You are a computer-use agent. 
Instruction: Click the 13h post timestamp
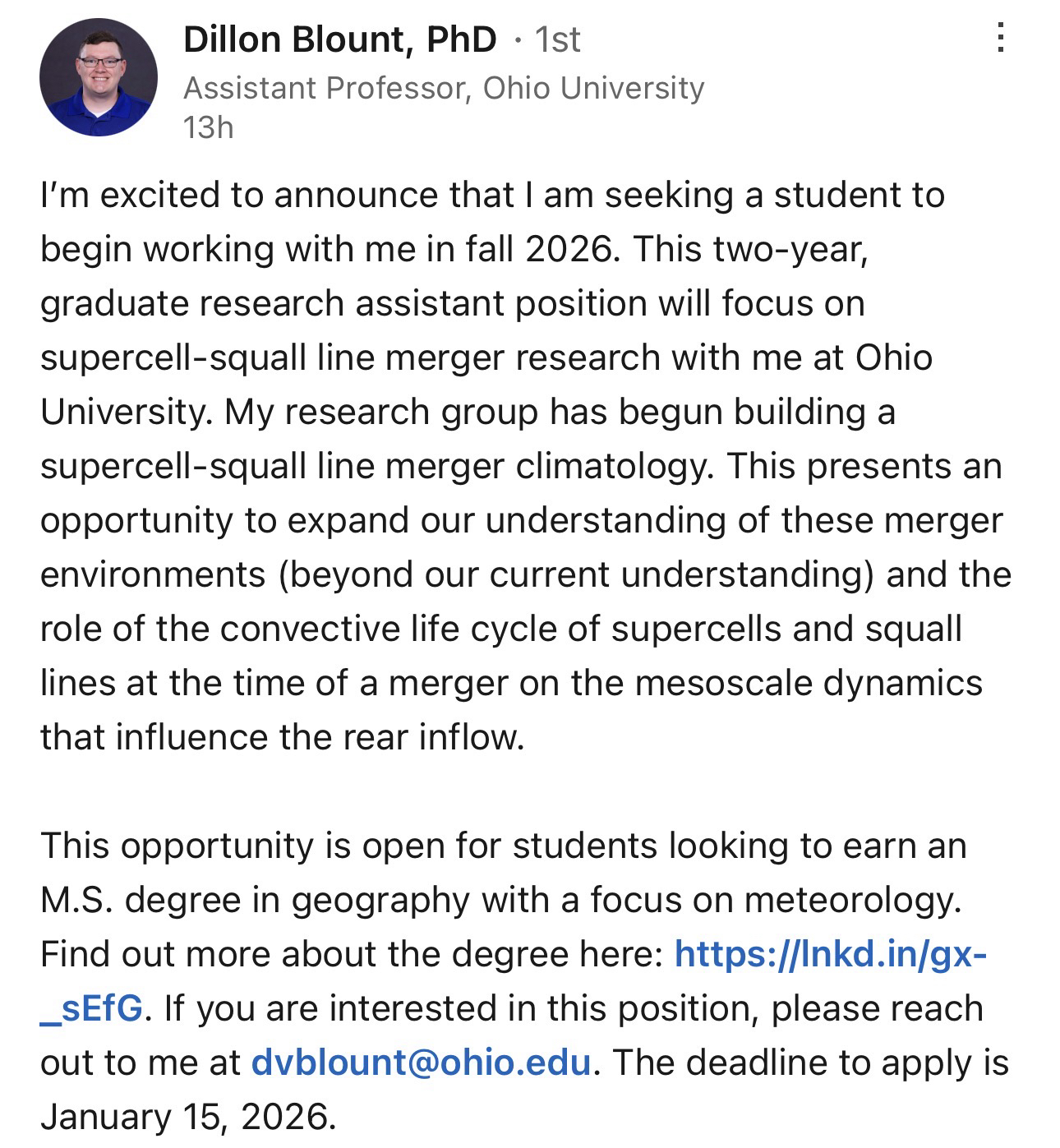(208, 127)
